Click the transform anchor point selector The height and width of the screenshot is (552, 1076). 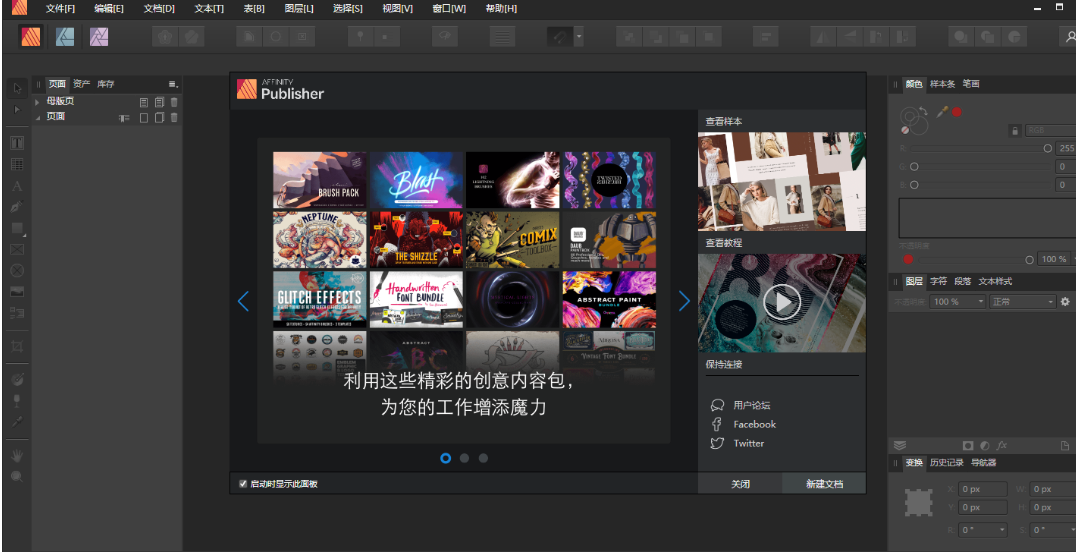pos(919,503)
